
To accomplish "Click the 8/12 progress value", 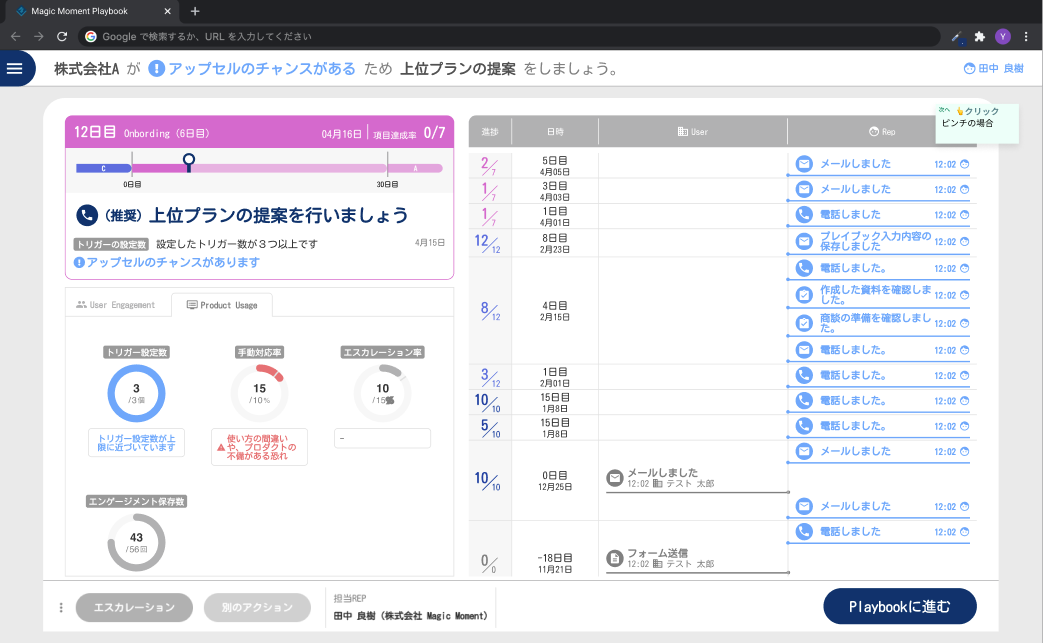I will point(490,311).
